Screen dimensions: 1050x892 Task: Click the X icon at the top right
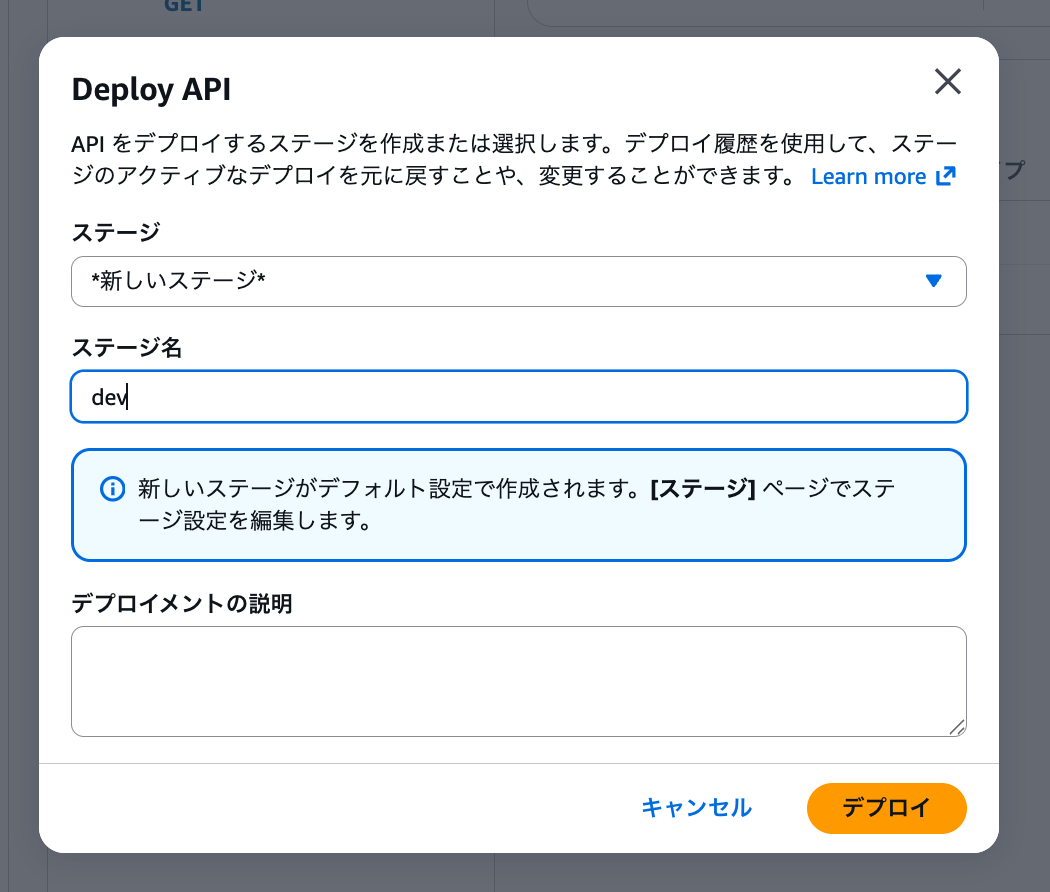[x=947, y=82]
